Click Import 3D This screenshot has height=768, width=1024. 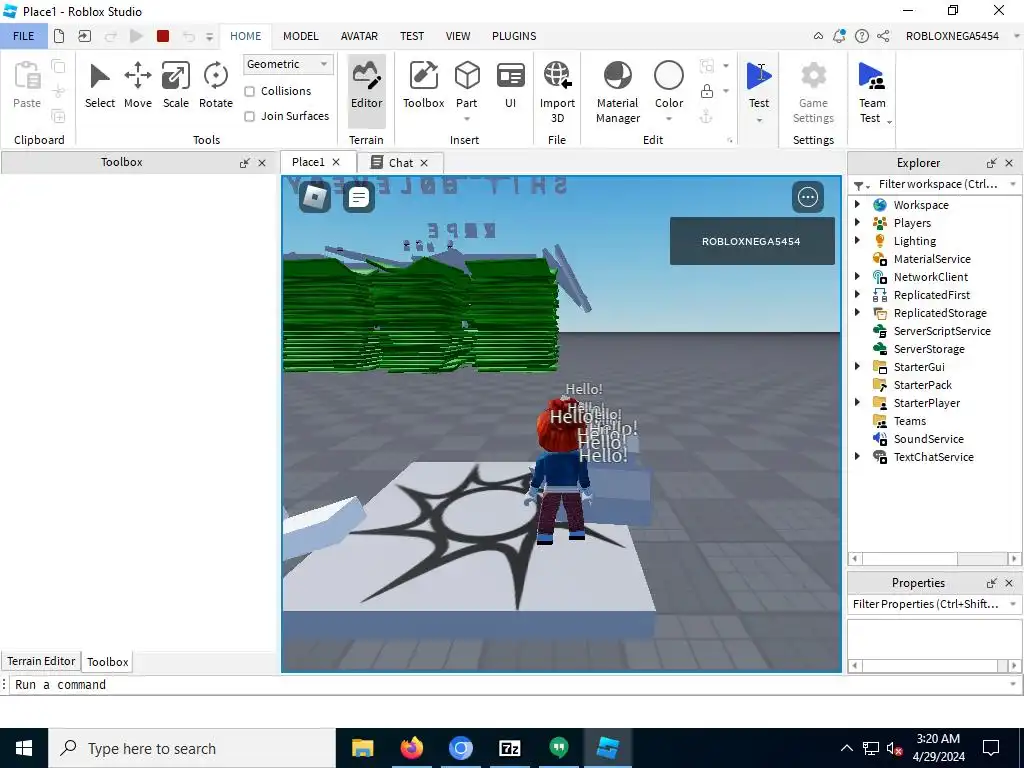557,91
